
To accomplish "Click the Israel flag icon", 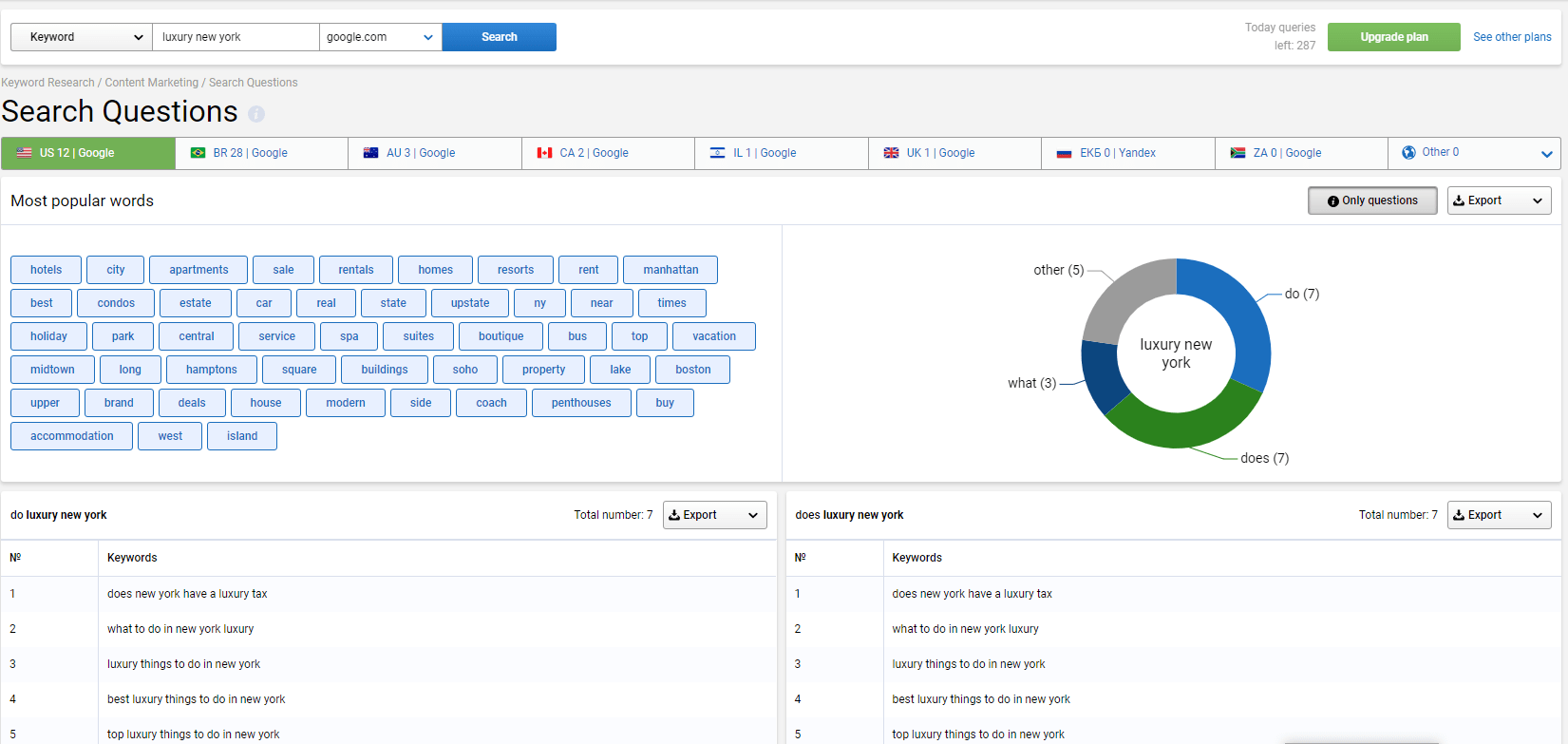I will pyautogui.click(x=718, y=153).
